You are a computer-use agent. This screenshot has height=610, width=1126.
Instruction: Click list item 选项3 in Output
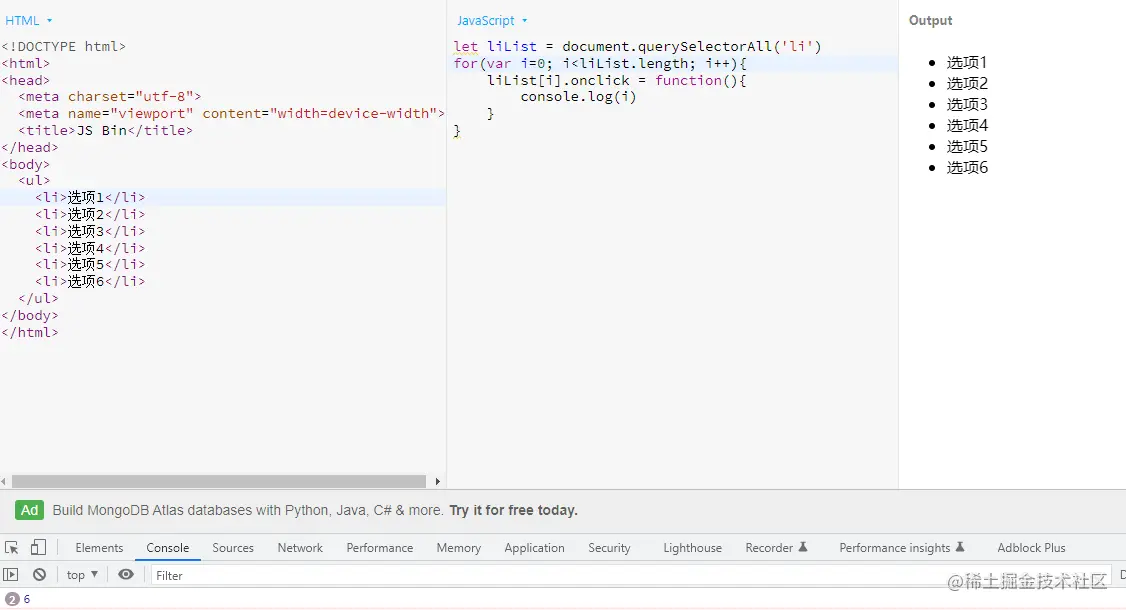click(x=967, y=104)
